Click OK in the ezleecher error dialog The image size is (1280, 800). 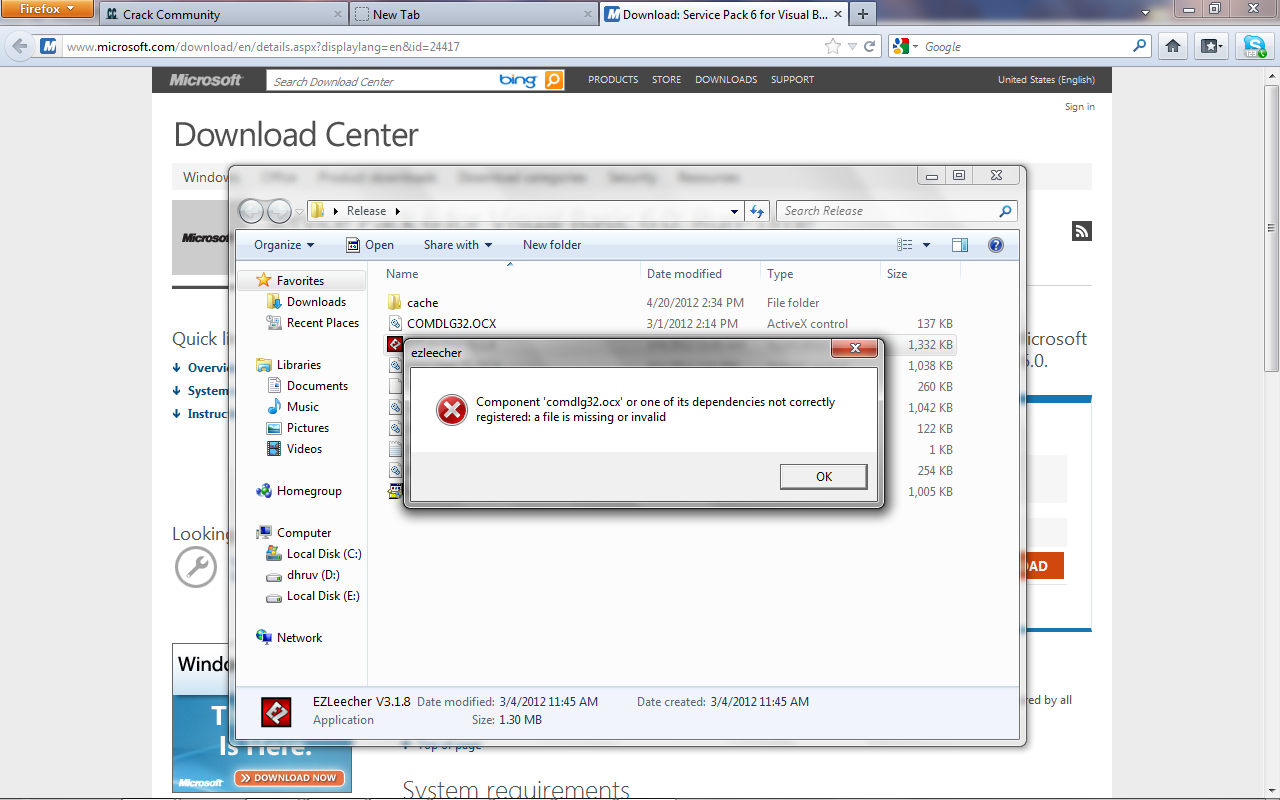coord(823,477)
